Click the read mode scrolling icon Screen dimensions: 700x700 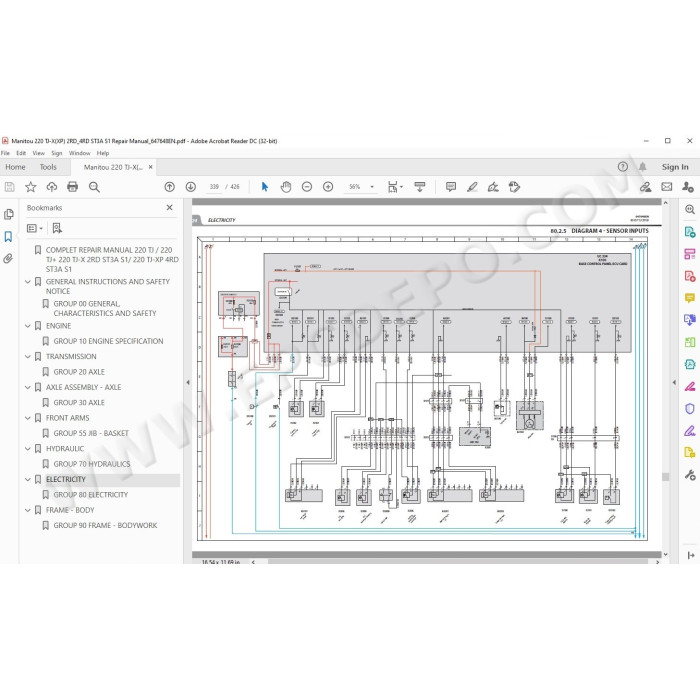[420, 187]
